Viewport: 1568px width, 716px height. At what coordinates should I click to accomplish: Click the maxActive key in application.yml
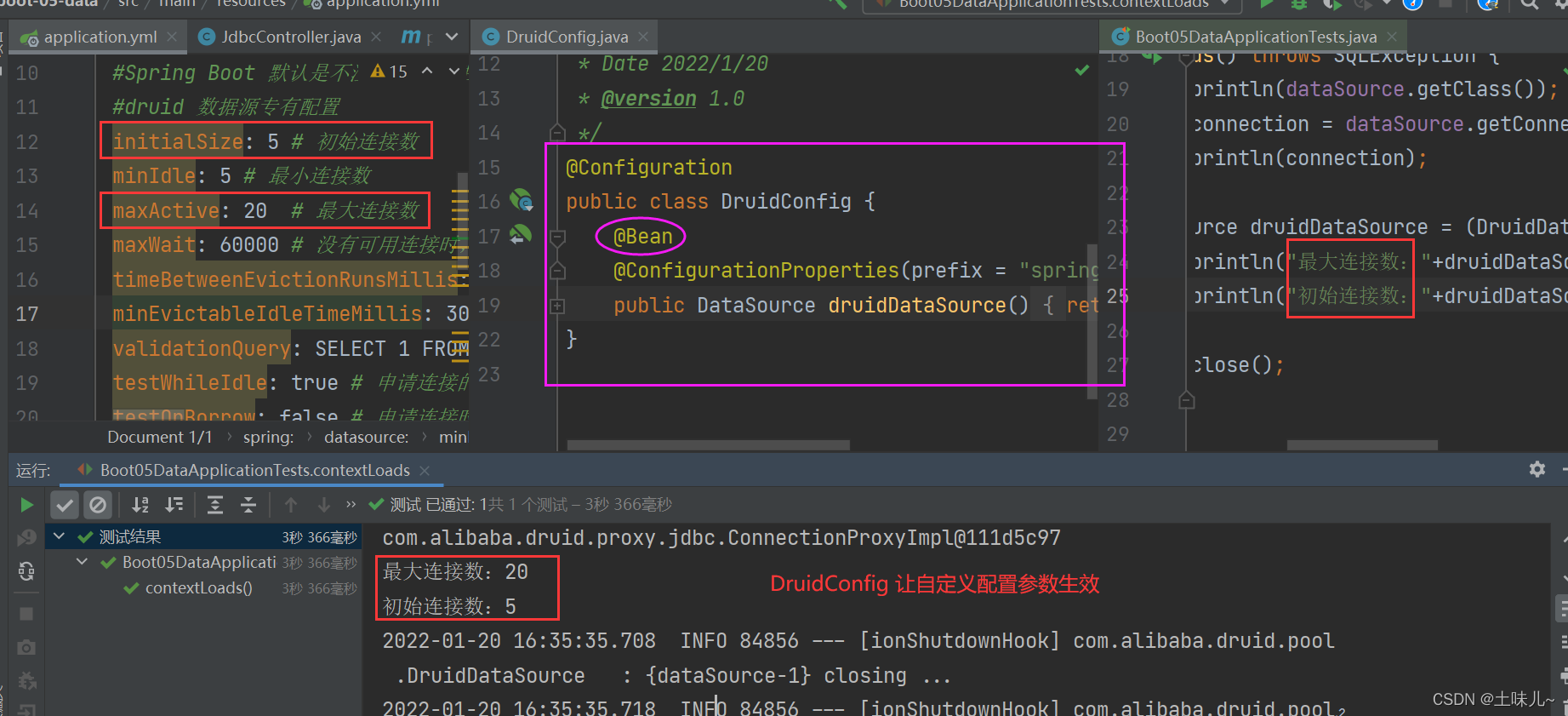click(x=166, y=210)
